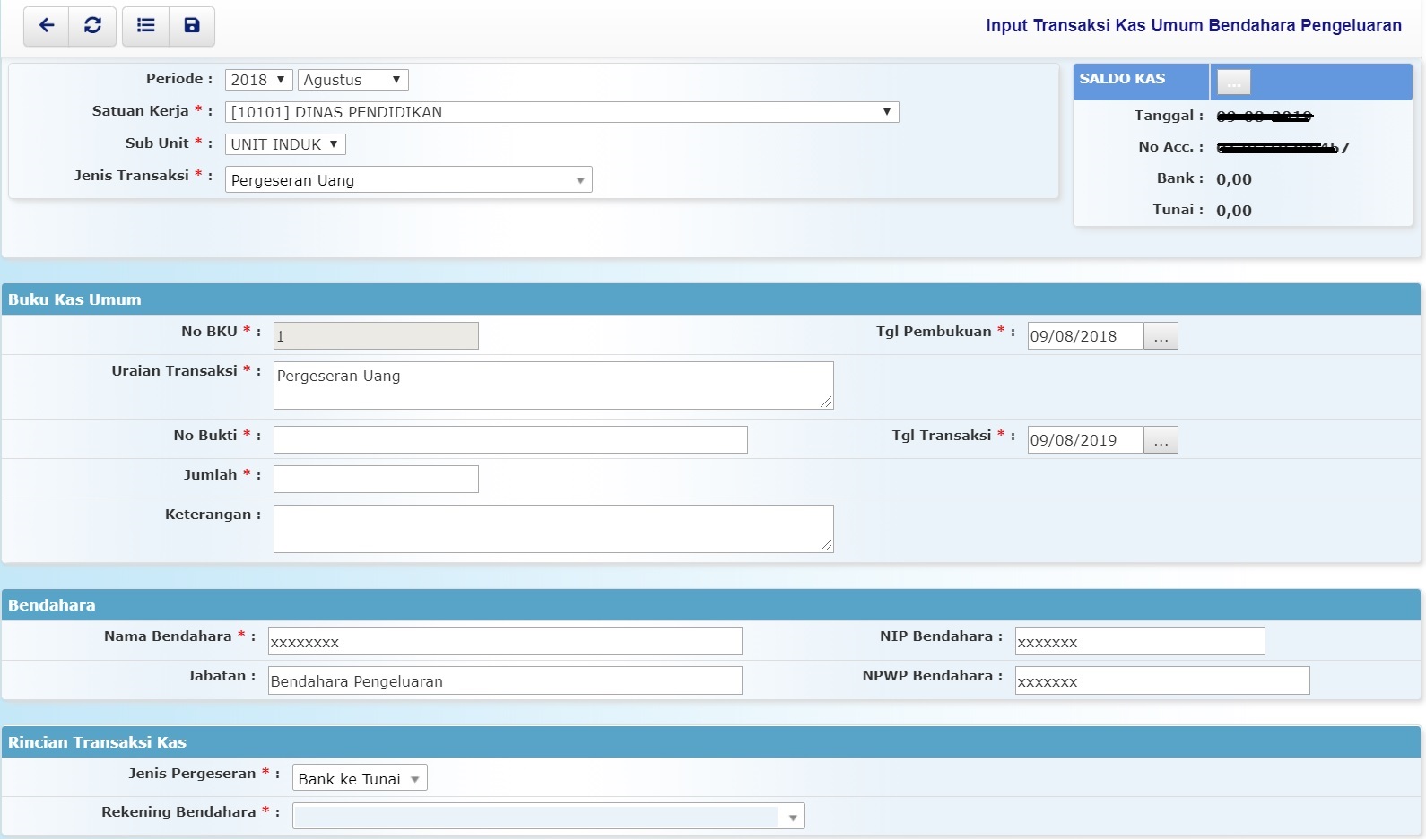Expand Jenis Transaksi Pergeseran Uang dropdown
The width and height of the screenshot is (1426, 840).
pos(408,180)
